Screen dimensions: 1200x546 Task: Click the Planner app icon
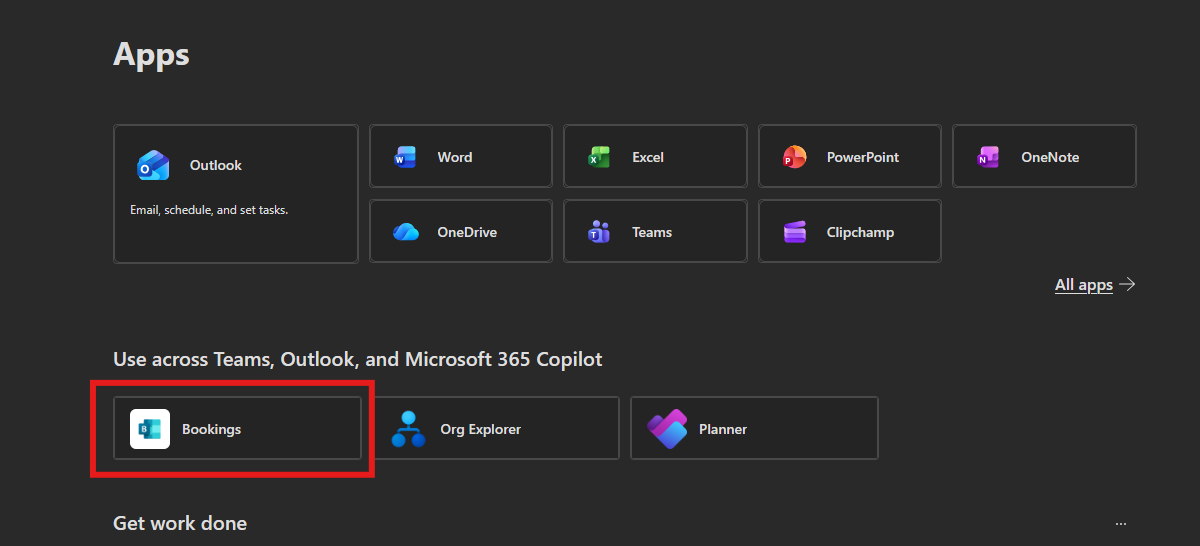667,429
